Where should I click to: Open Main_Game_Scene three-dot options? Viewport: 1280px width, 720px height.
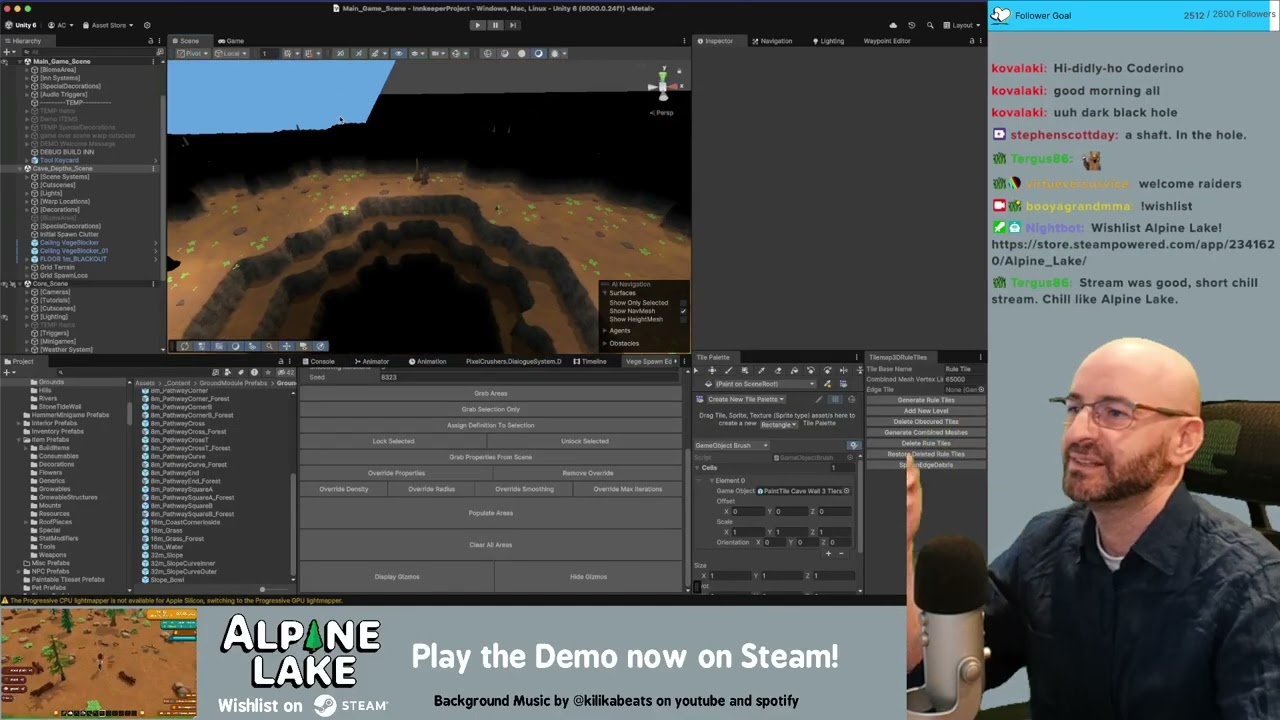153,61
